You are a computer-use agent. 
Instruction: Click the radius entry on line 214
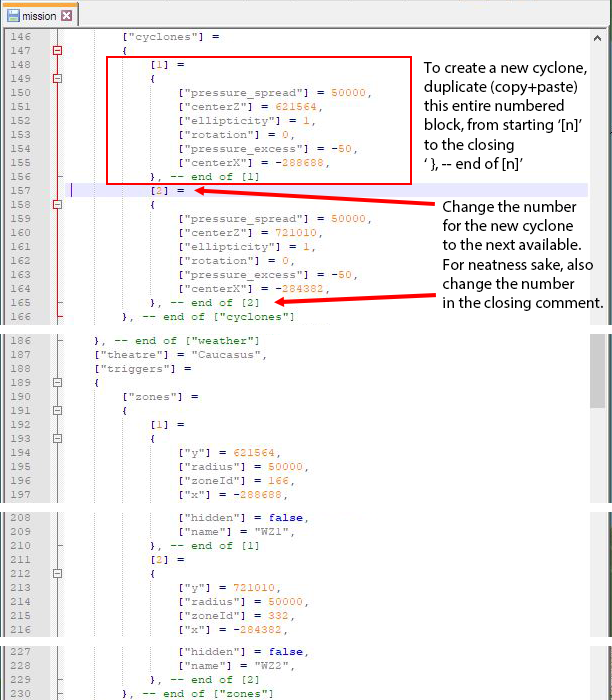[x=243, y=602]
